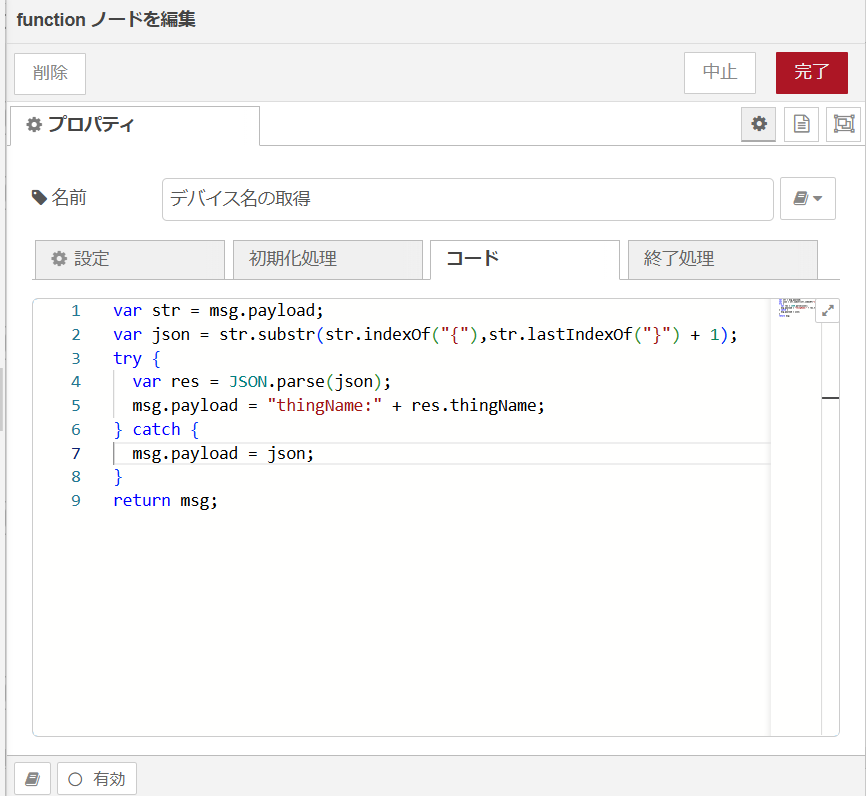Confirm changes with the 完了 button

[x=811, y=73]
